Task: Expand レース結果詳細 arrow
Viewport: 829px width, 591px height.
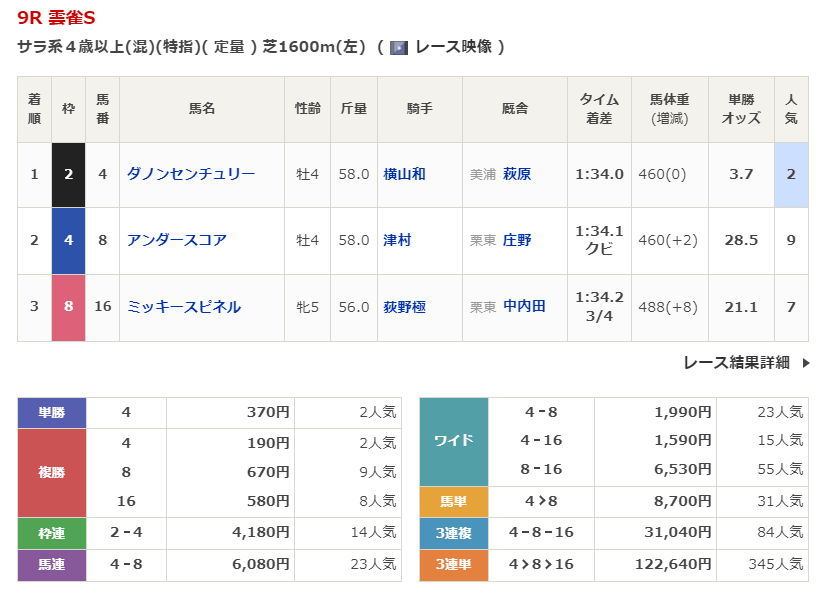Action: coord(806,363)
